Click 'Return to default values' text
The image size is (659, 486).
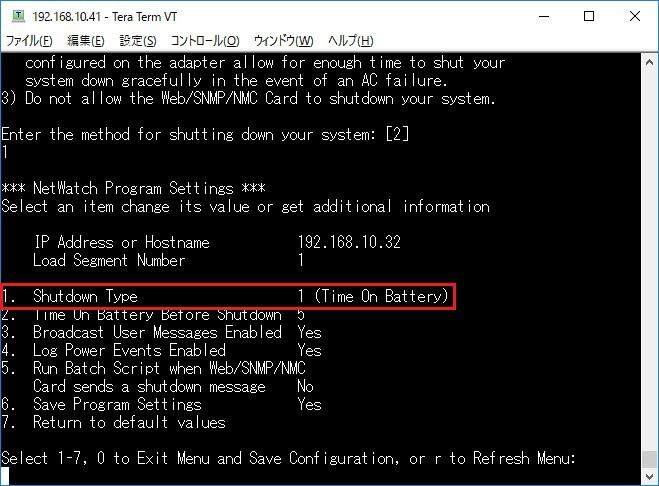coord(129,422)
